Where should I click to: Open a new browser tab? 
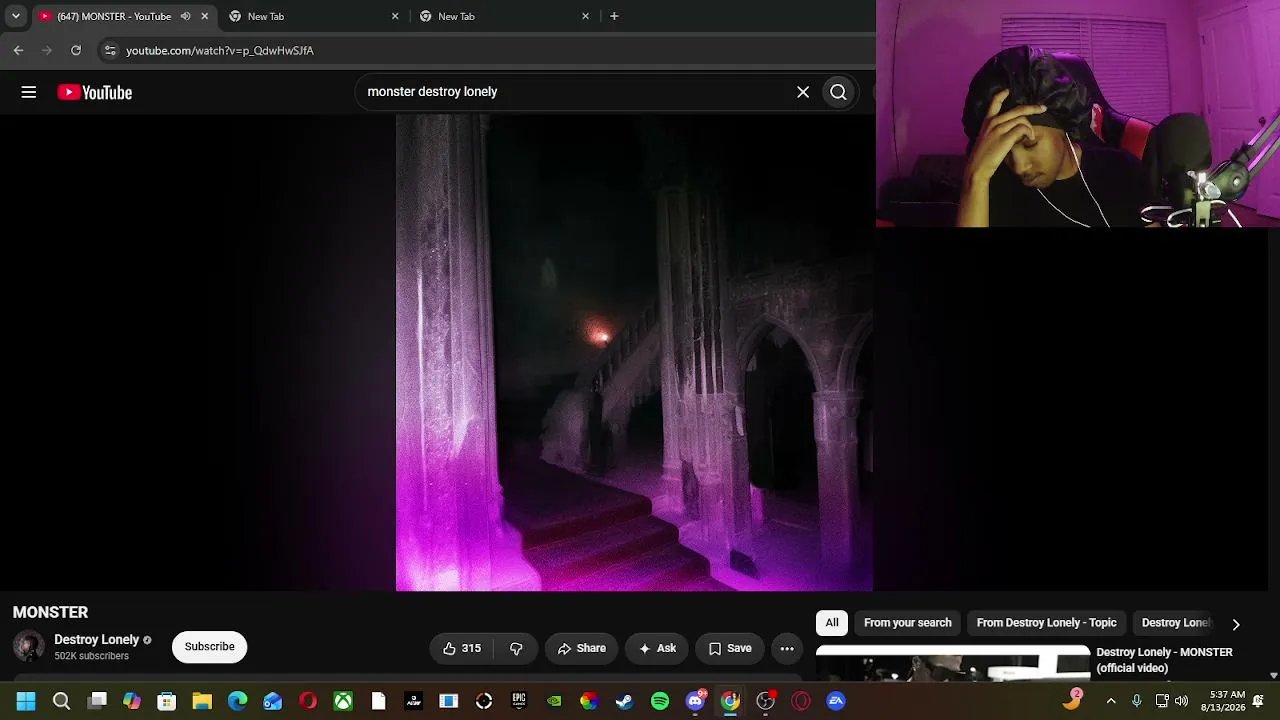tap(614, 16)
